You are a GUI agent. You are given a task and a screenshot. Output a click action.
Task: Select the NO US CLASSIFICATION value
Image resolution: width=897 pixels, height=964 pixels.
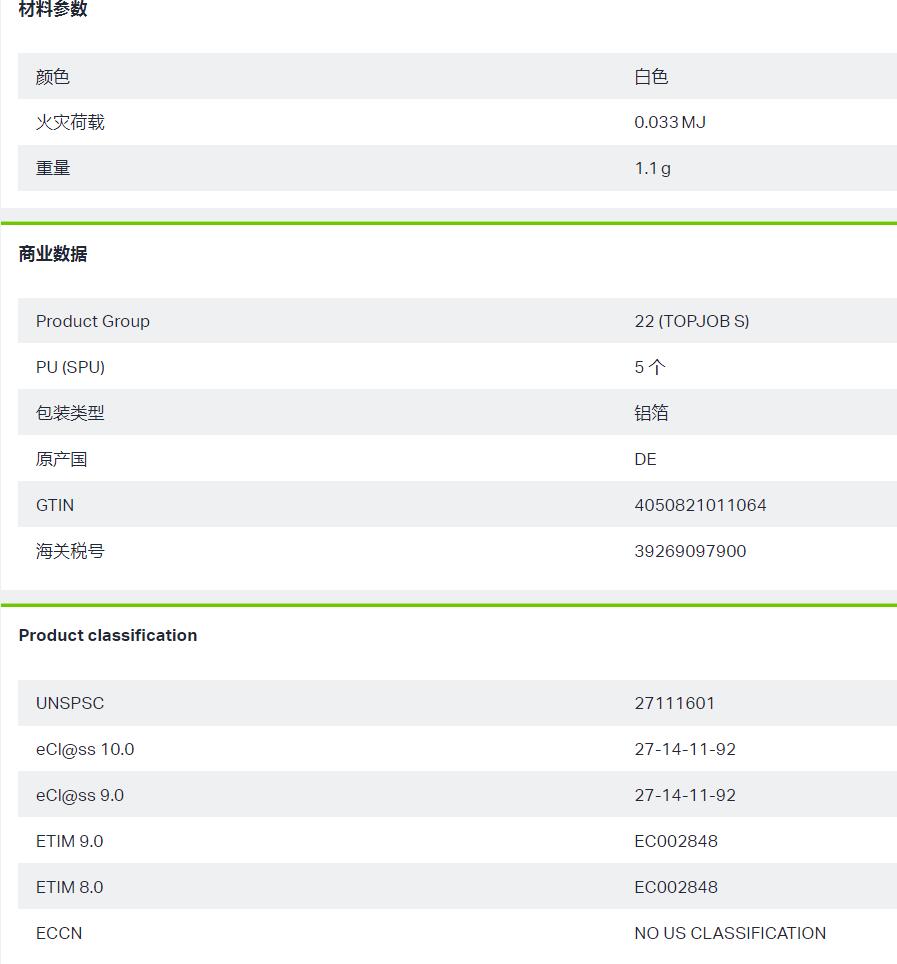[730, 933]
